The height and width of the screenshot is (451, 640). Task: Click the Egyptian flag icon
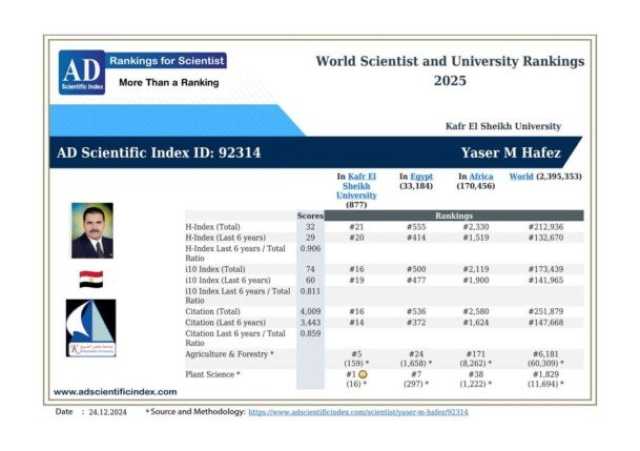click(x=91, y=279)
